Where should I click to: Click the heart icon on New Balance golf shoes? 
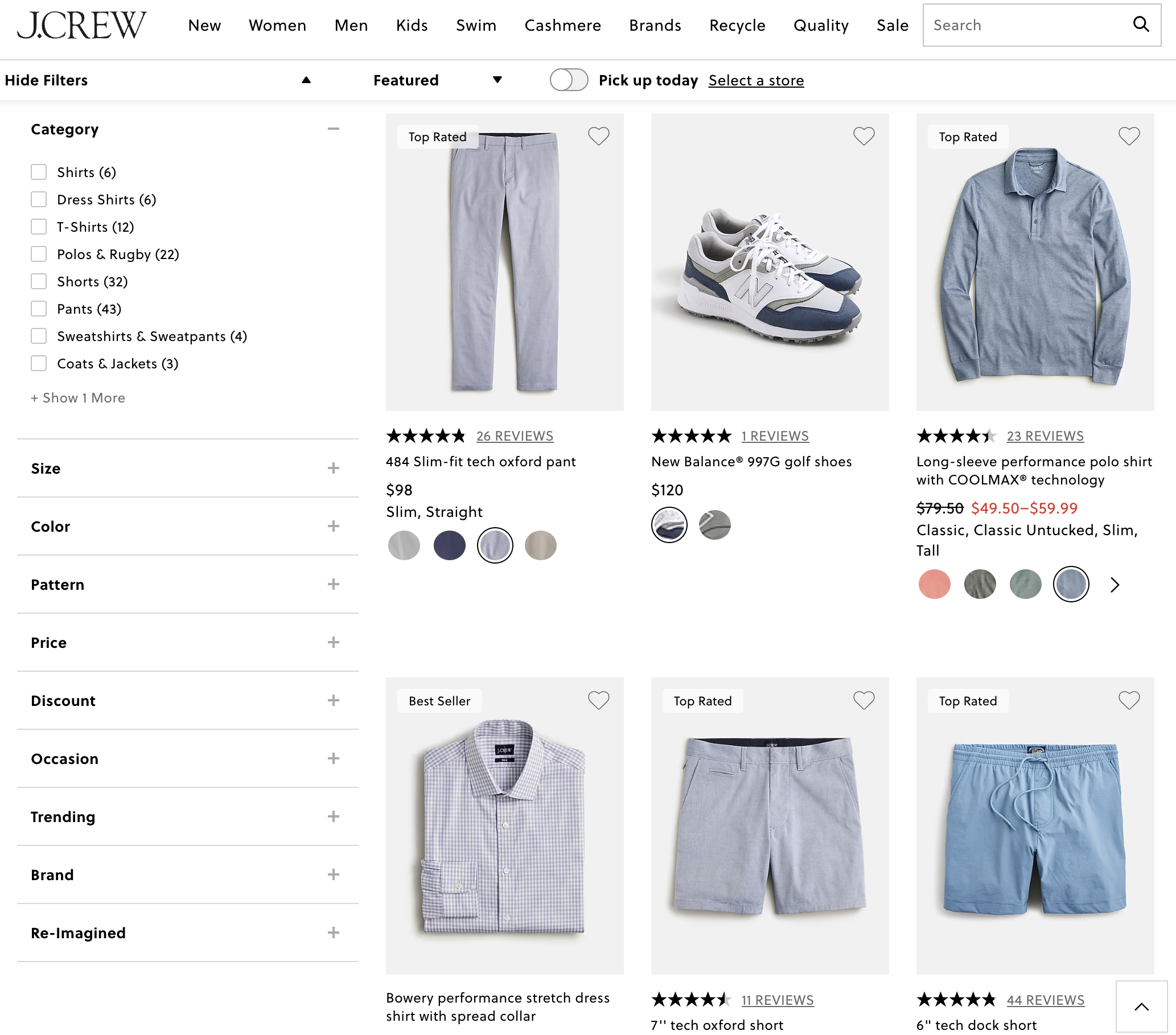(864, 135)
